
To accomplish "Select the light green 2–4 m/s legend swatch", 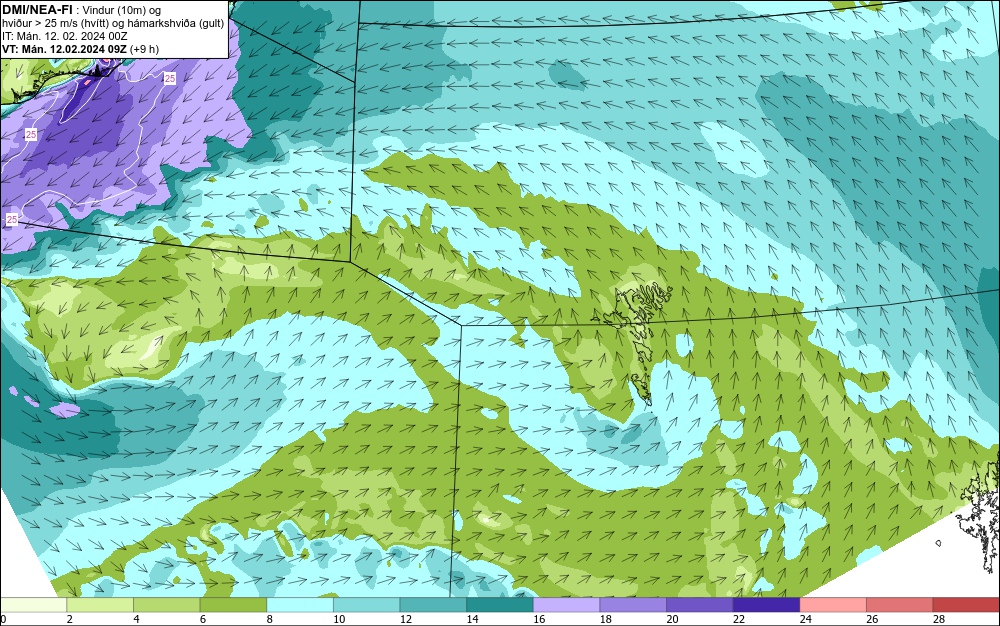I will [100, 605].
